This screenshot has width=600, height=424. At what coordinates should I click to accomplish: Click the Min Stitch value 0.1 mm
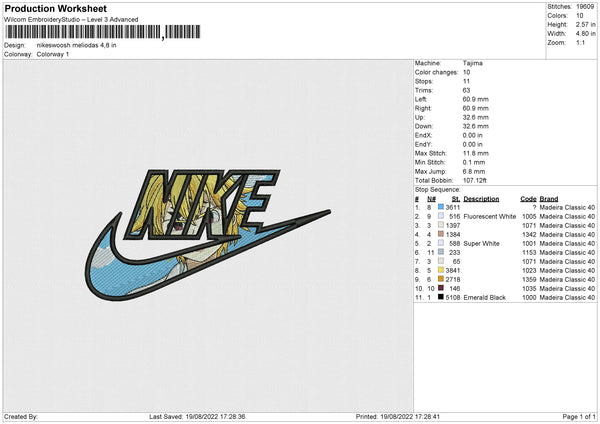474,162
